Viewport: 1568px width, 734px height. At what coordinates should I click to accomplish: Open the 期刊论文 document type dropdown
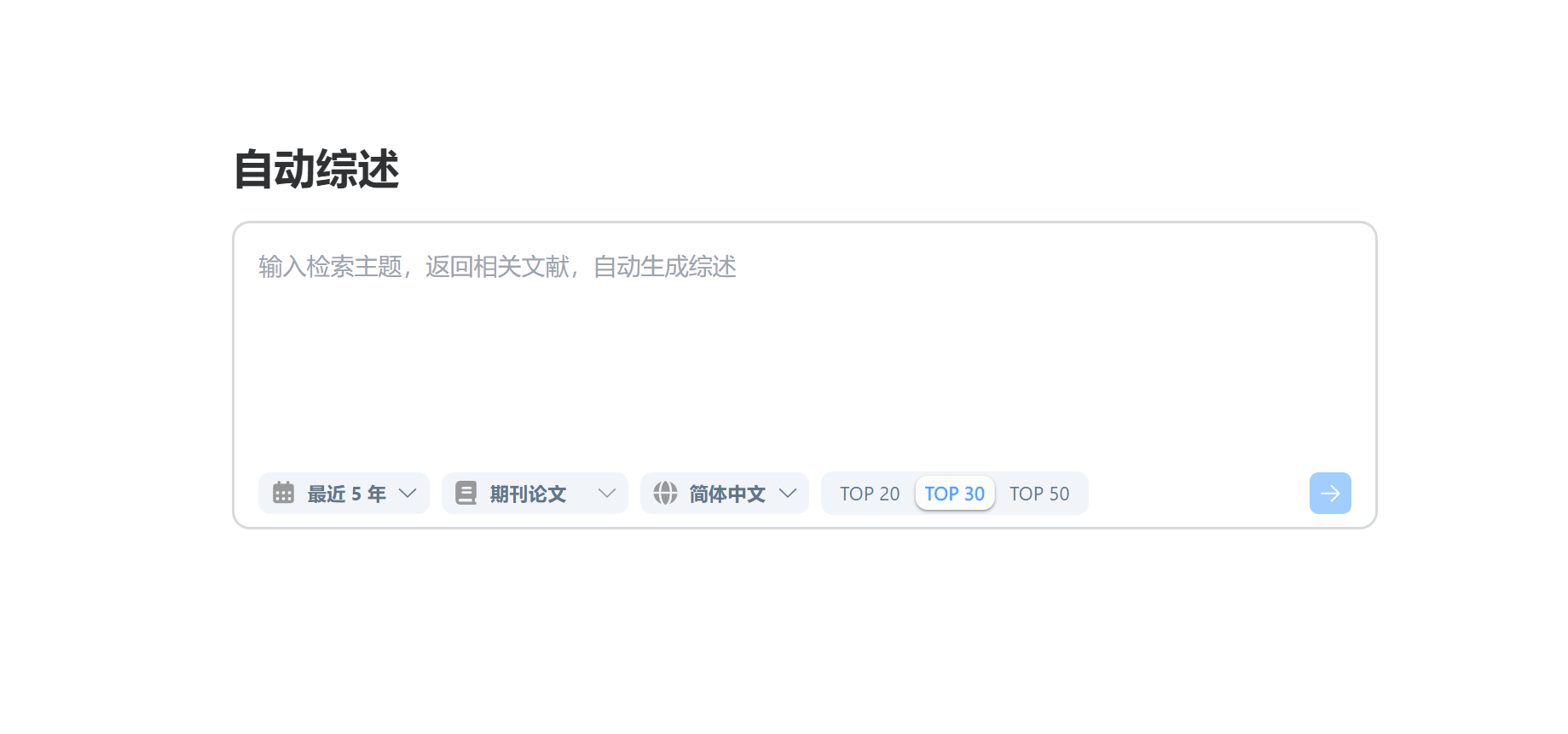tap(535, 493)
